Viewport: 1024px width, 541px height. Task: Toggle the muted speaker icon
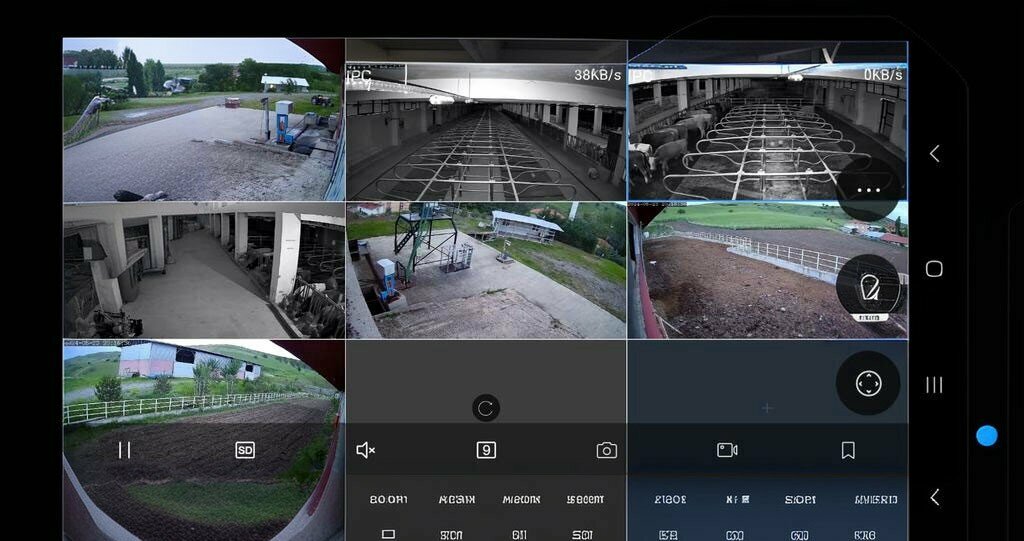(365, 450)
